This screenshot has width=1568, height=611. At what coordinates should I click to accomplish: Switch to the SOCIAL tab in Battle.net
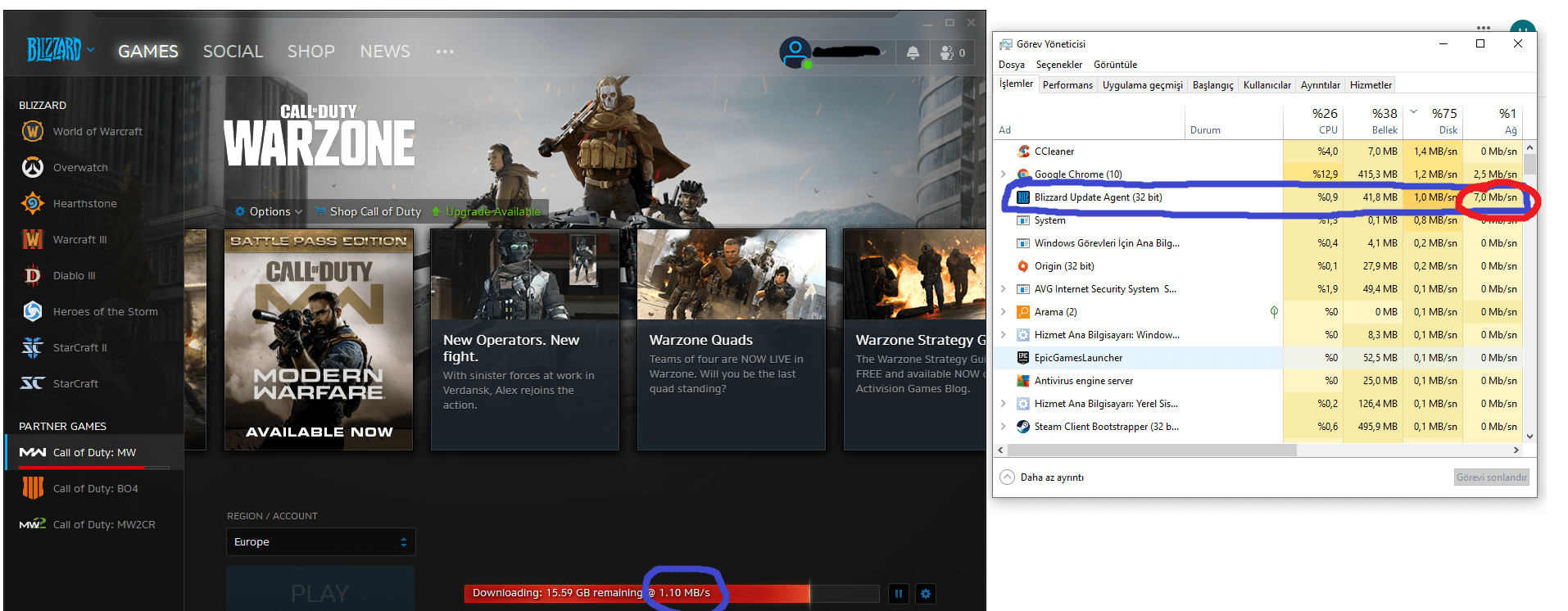click(x=233, y=52)
